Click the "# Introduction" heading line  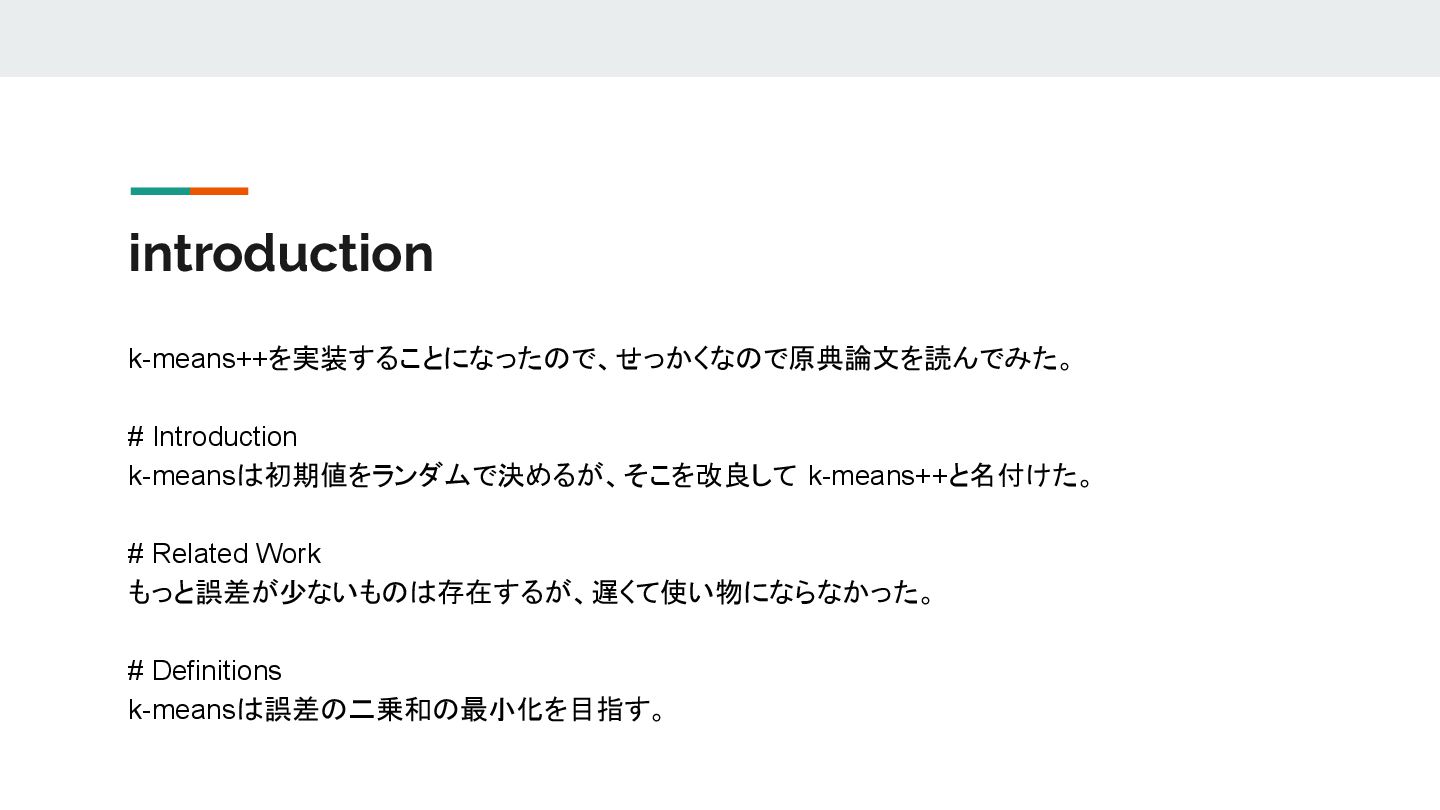(x=213, y=437)
